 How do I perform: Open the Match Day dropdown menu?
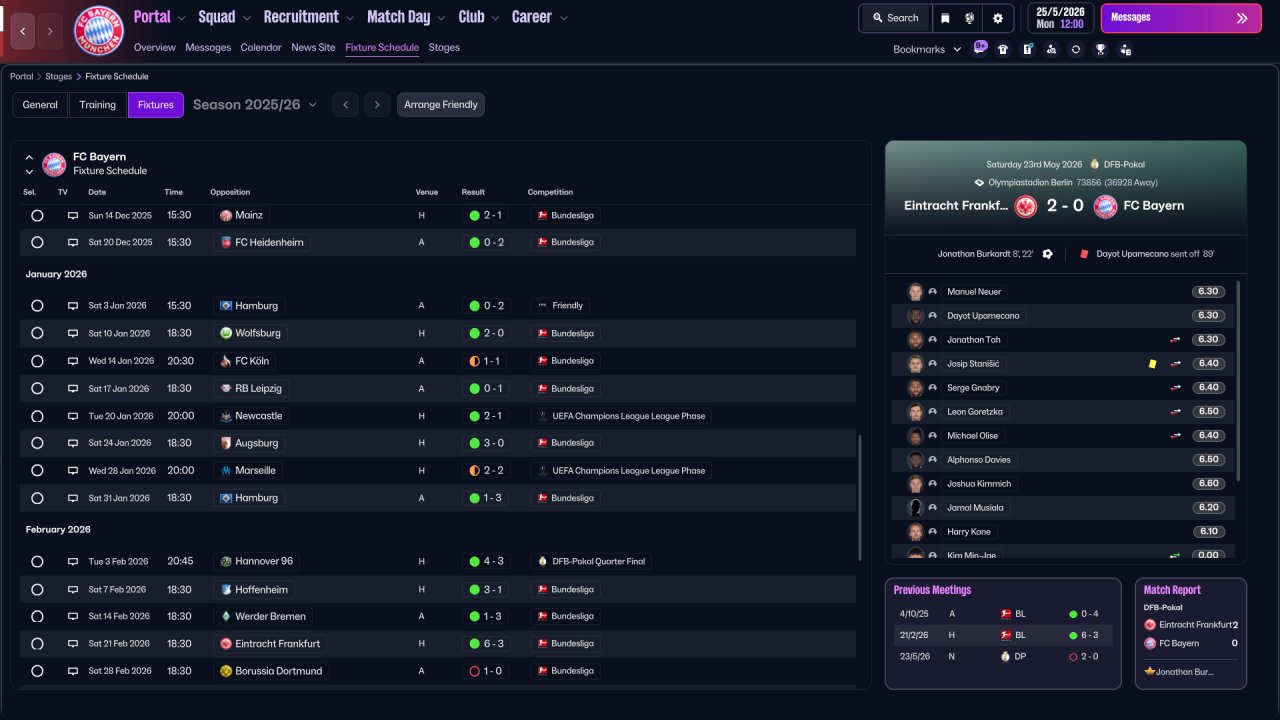point(407,17)
